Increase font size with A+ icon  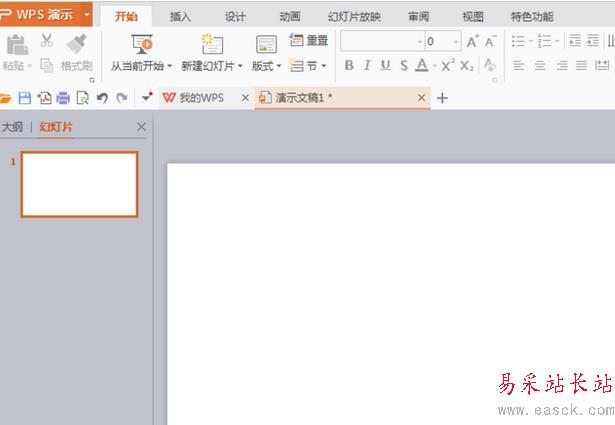click(472, 41)
